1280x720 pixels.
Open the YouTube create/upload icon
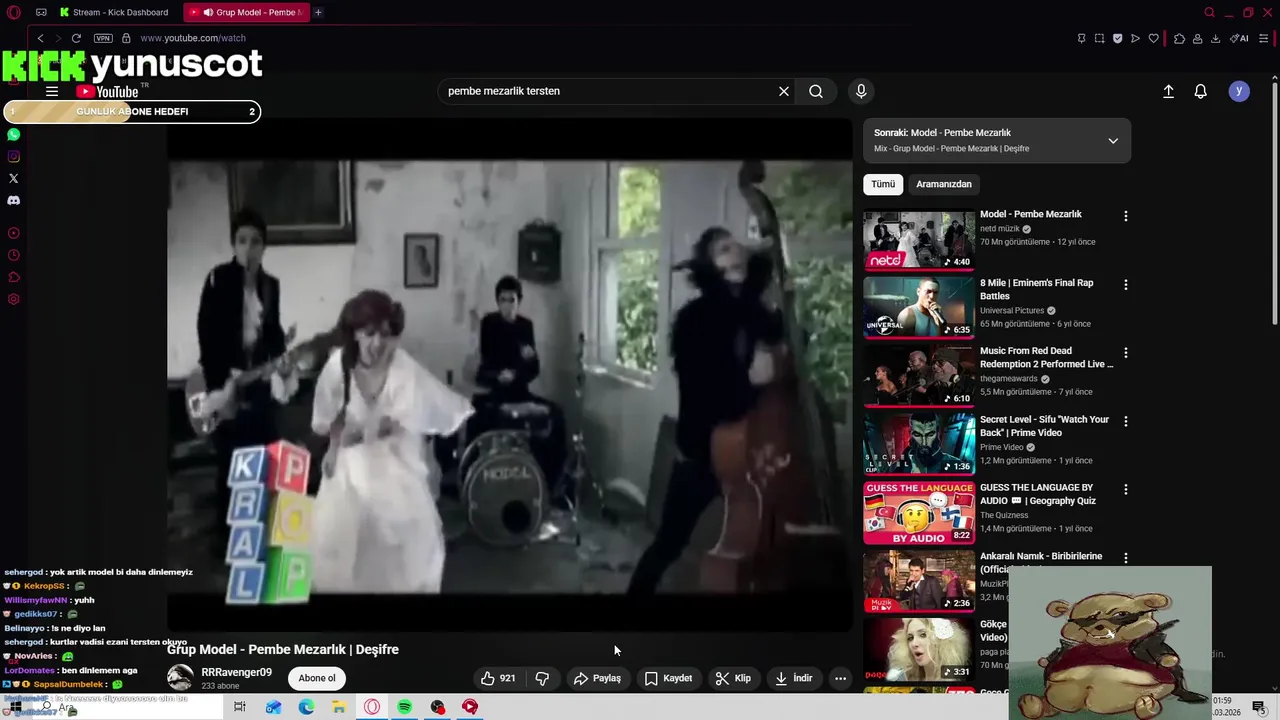[1168, 91]
